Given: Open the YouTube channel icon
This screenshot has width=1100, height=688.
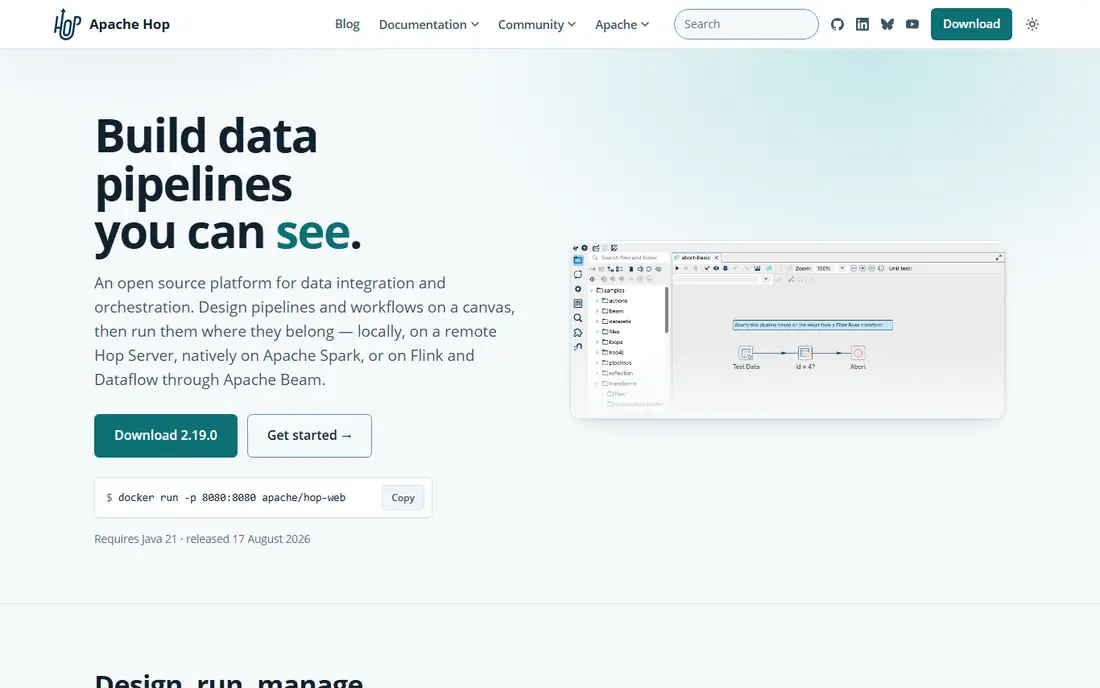Looking at the screenshot, I should pyautogui.click(x=912, y=25).
